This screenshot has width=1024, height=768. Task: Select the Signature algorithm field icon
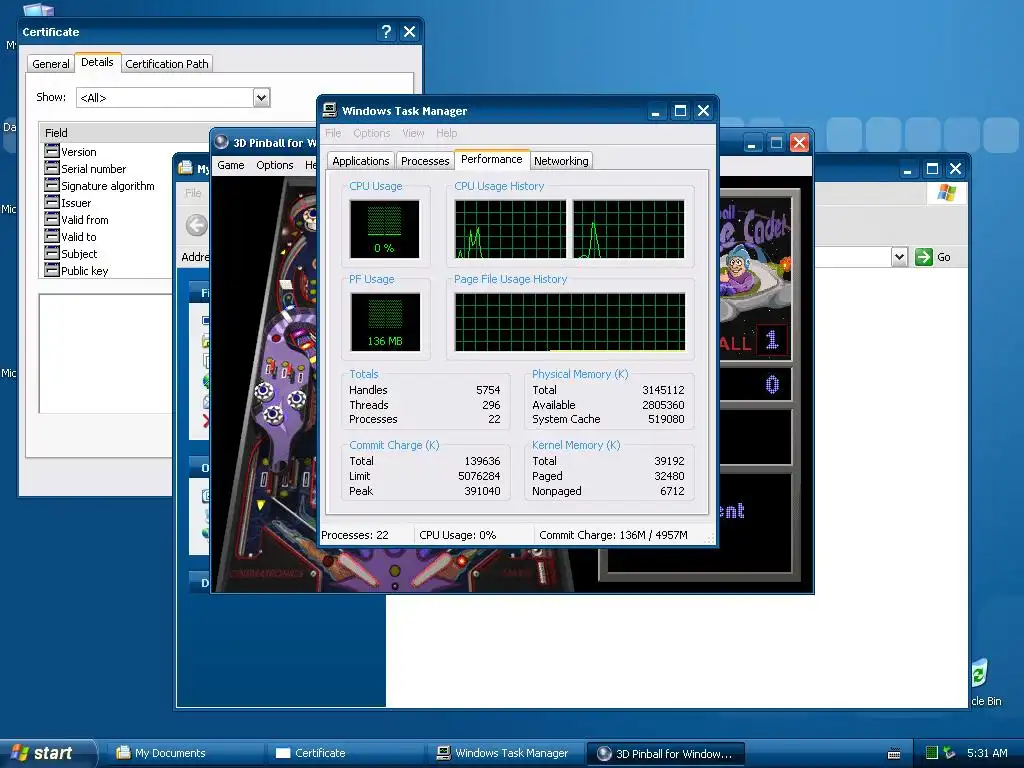click(52, 185)
